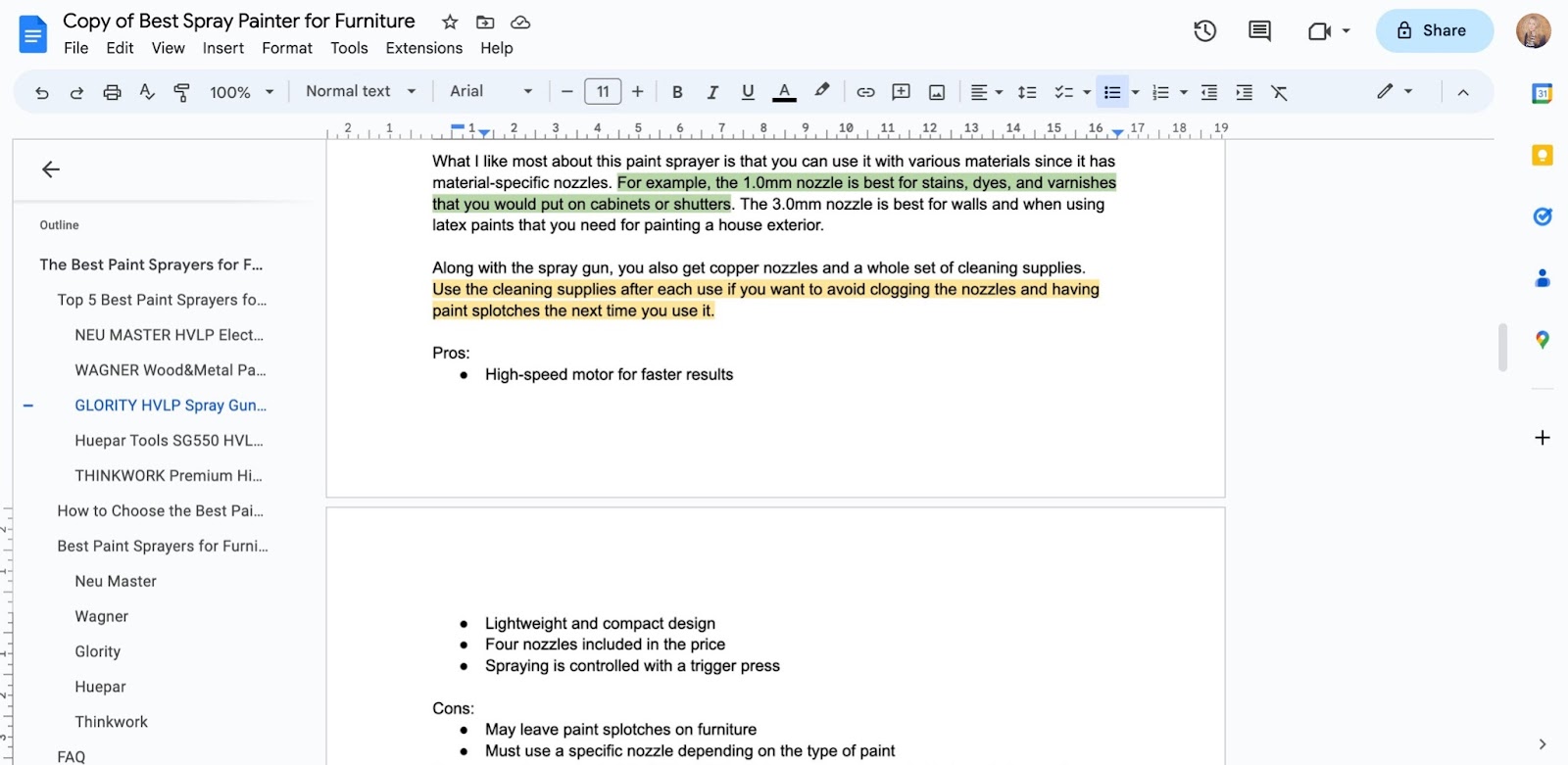Go to THINKWORK Premium outline heading
This screenshot has height=765, width=1568.
[169, 476]
